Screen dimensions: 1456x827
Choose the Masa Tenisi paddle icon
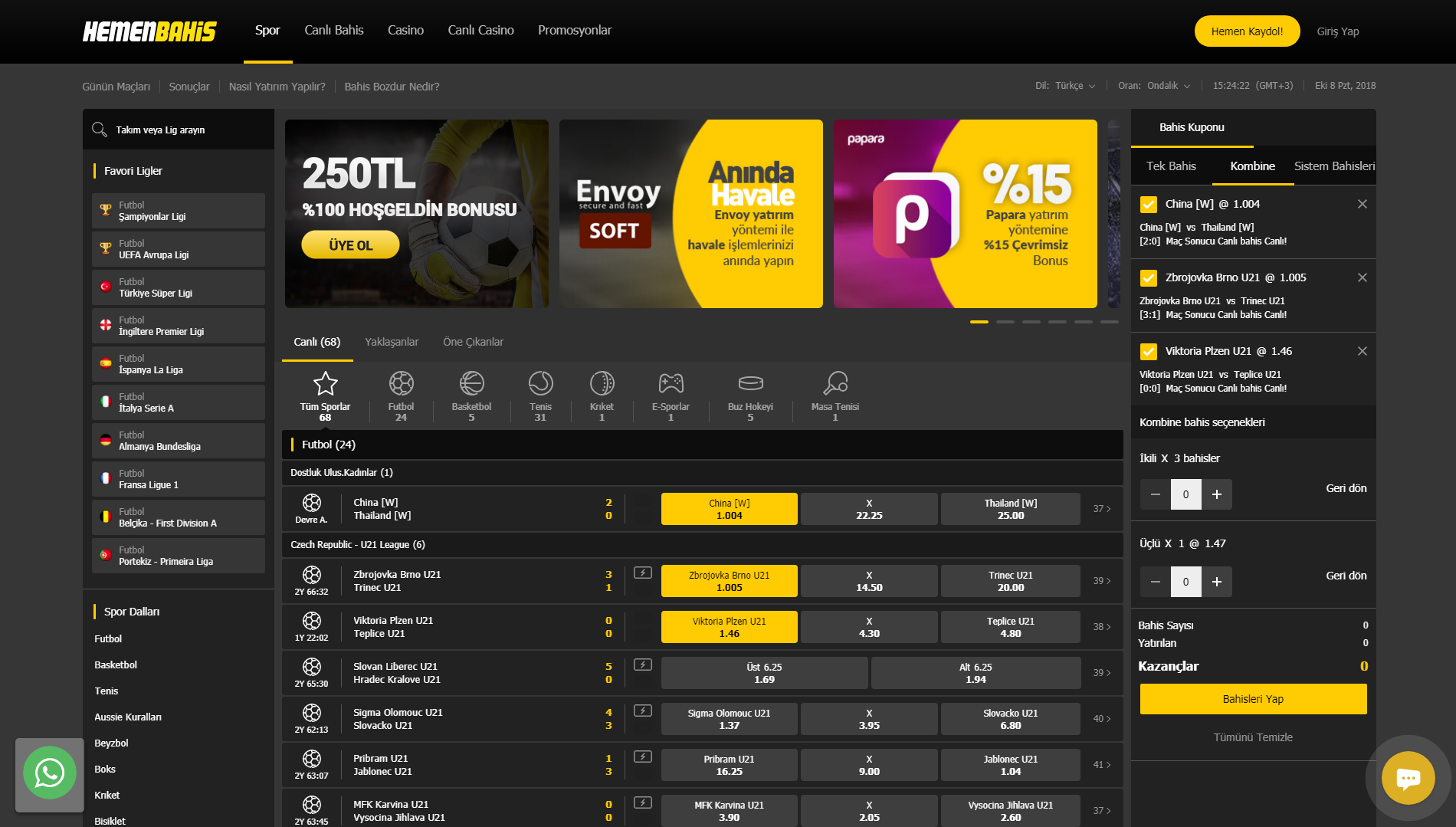[x=835, y=383]
